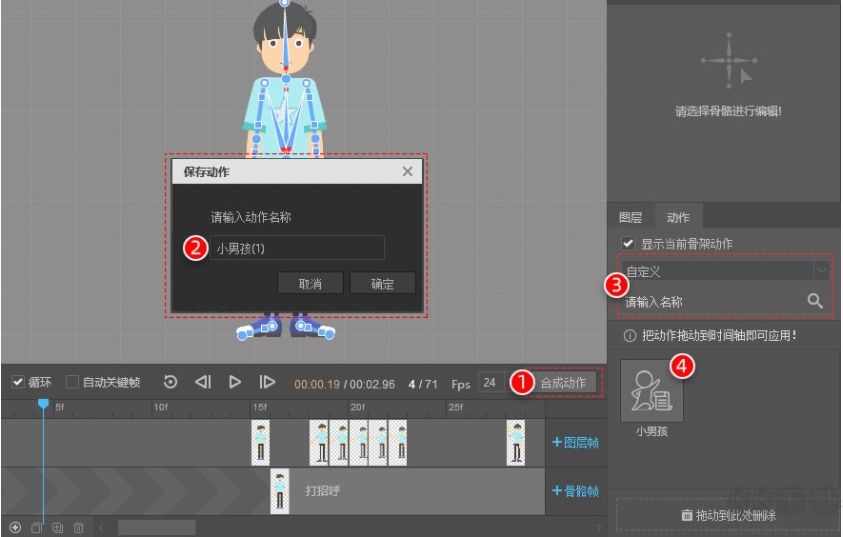Click the action name field 小男孩(1)

pos(297,248)
